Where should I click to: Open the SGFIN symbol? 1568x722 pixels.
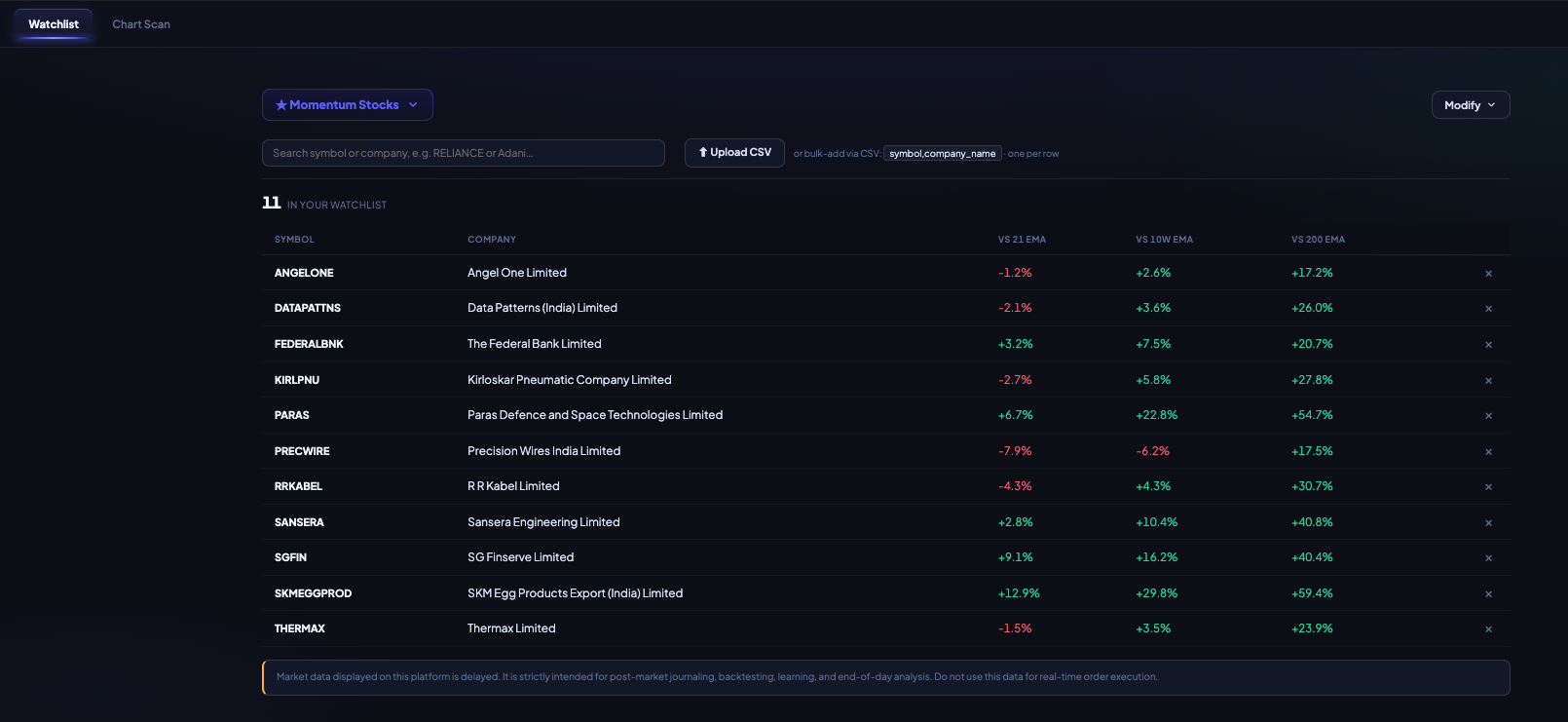[x=290, y=557]
